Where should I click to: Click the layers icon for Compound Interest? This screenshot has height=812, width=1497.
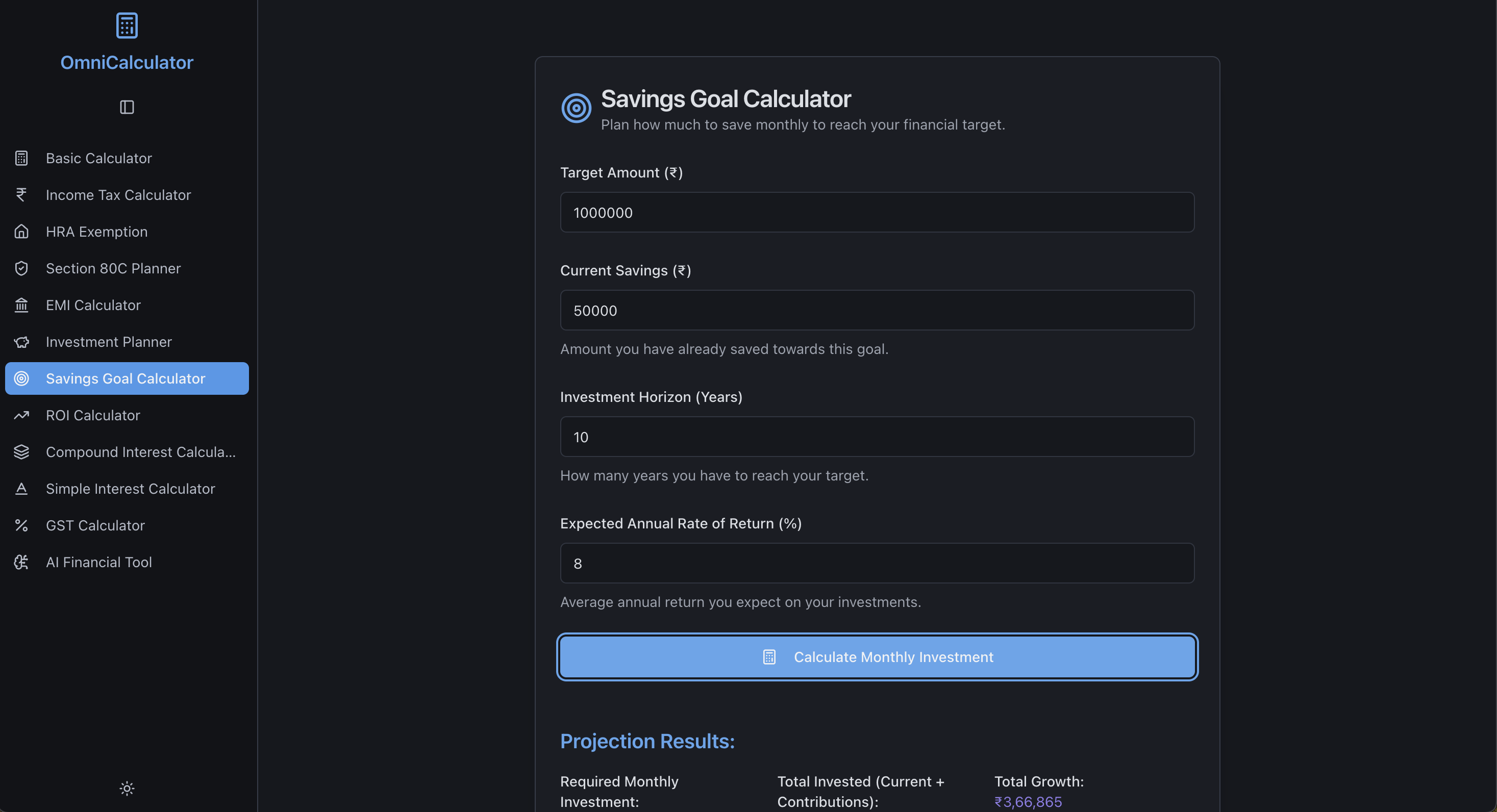click(21, 452)
